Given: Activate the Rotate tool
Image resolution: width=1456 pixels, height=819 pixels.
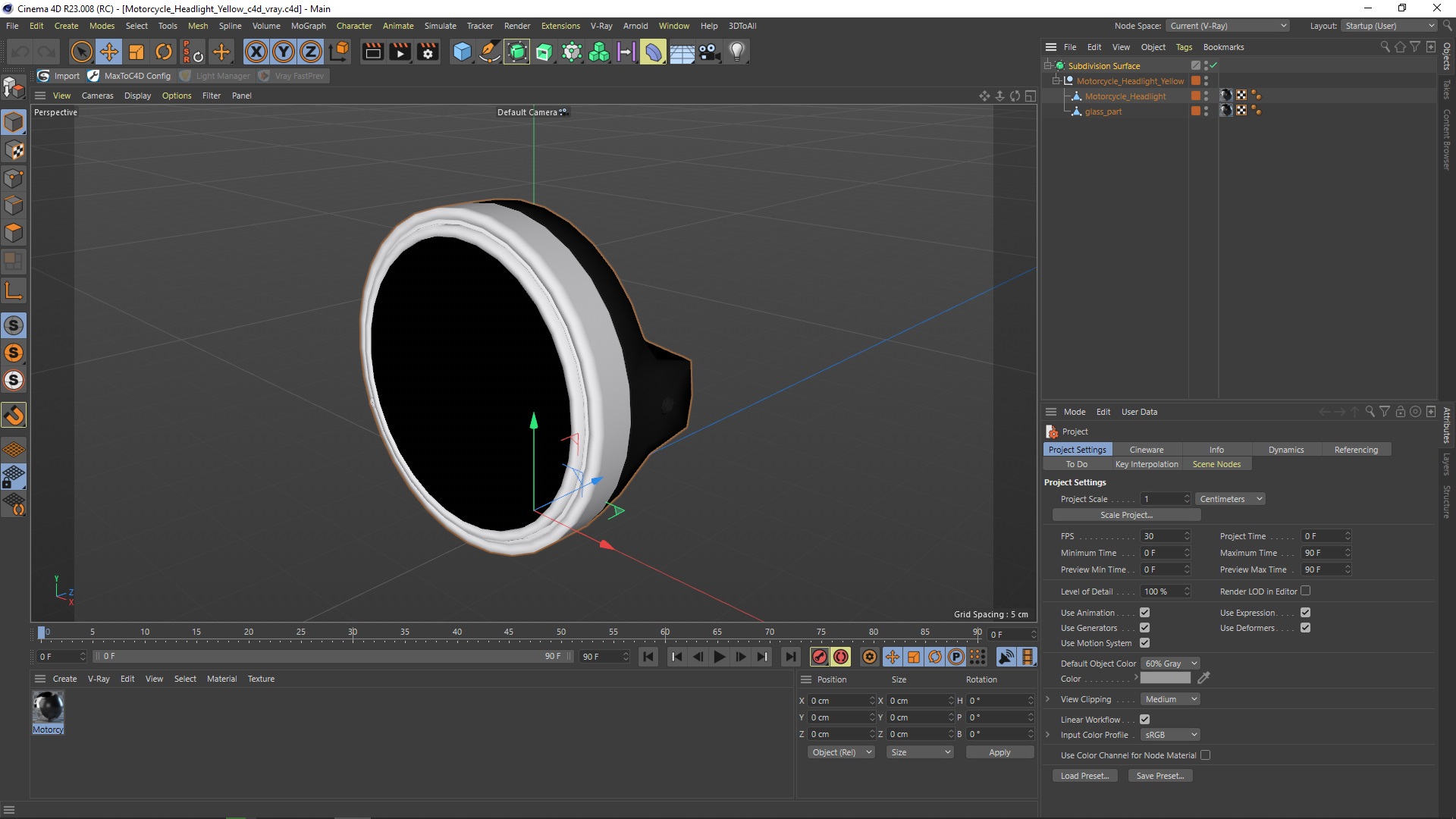Looking at the screenshot, I should point(164,52).
